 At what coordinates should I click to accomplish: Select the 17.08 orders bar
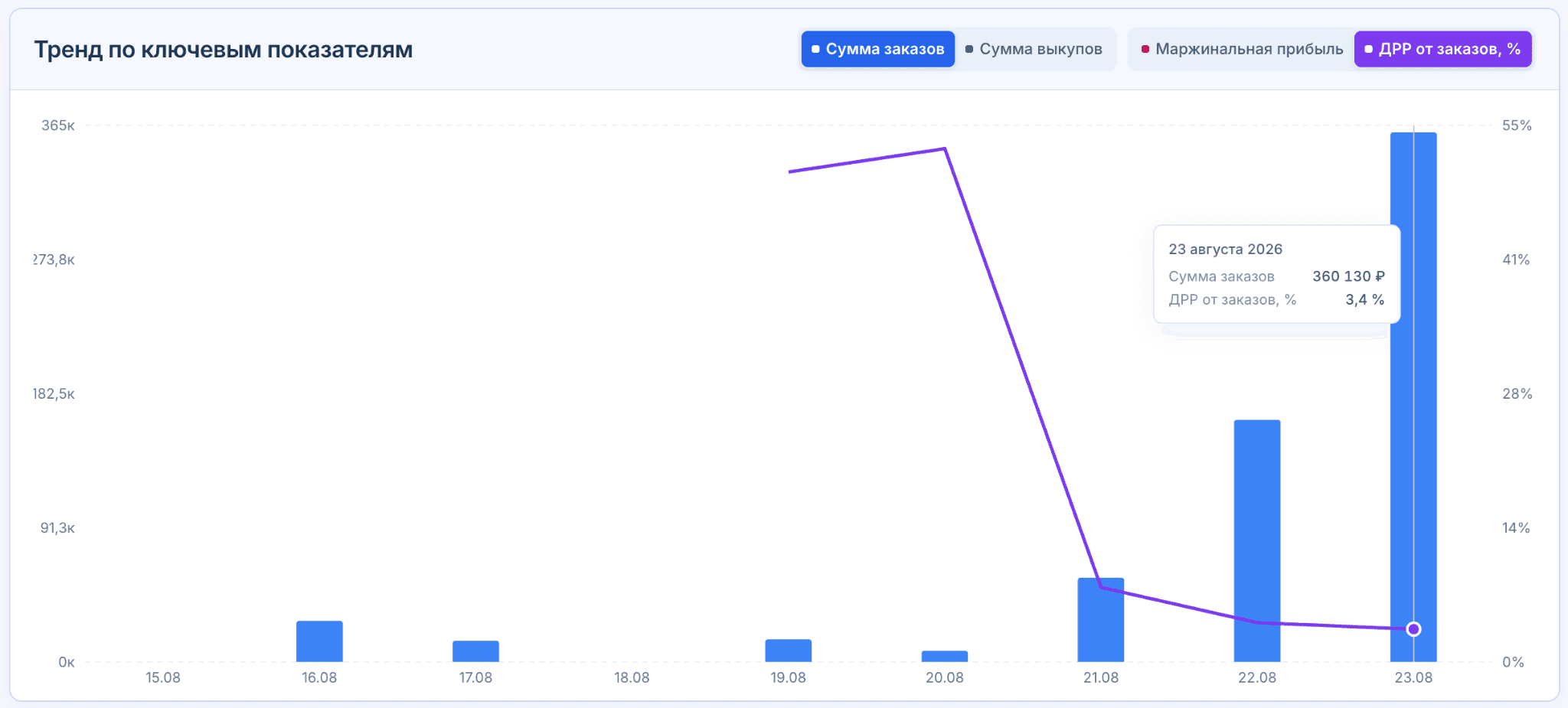(x=475, y=651)
